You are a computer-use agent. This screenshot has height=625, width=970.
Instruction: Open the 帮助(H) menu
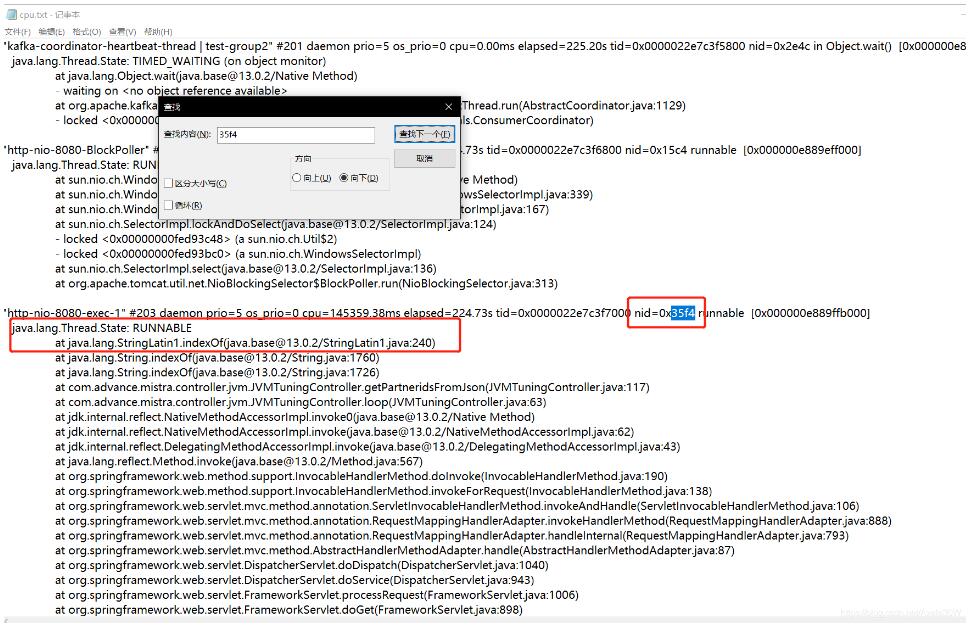click(x=158, y=32)
